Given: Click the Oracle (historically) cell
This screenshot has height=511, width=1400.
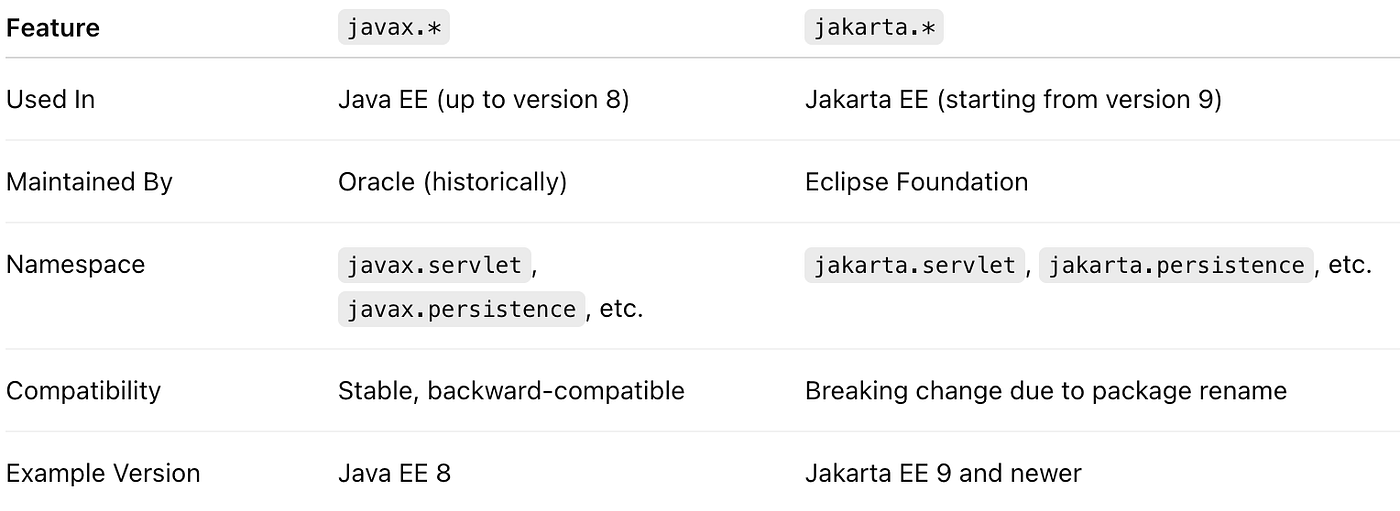Looking at the screenshot, I should (x=452, y=182).
